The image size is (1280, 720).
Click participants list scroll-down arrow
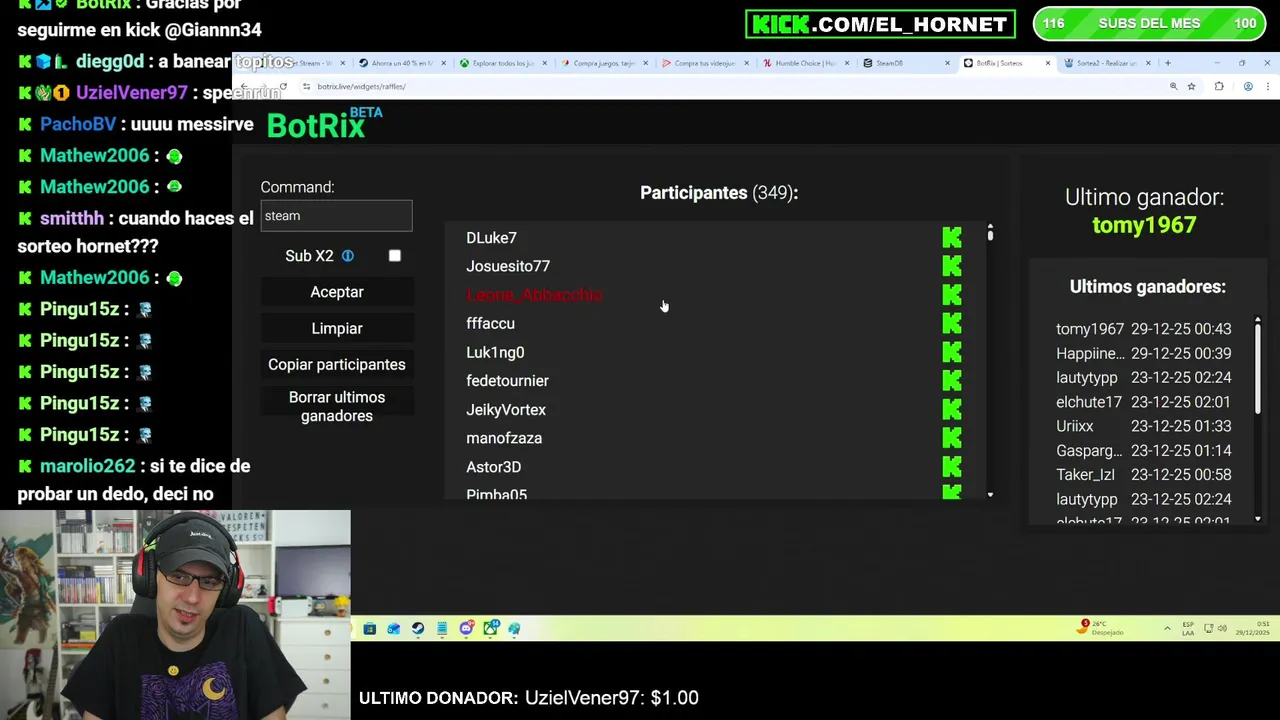(990, 494)
